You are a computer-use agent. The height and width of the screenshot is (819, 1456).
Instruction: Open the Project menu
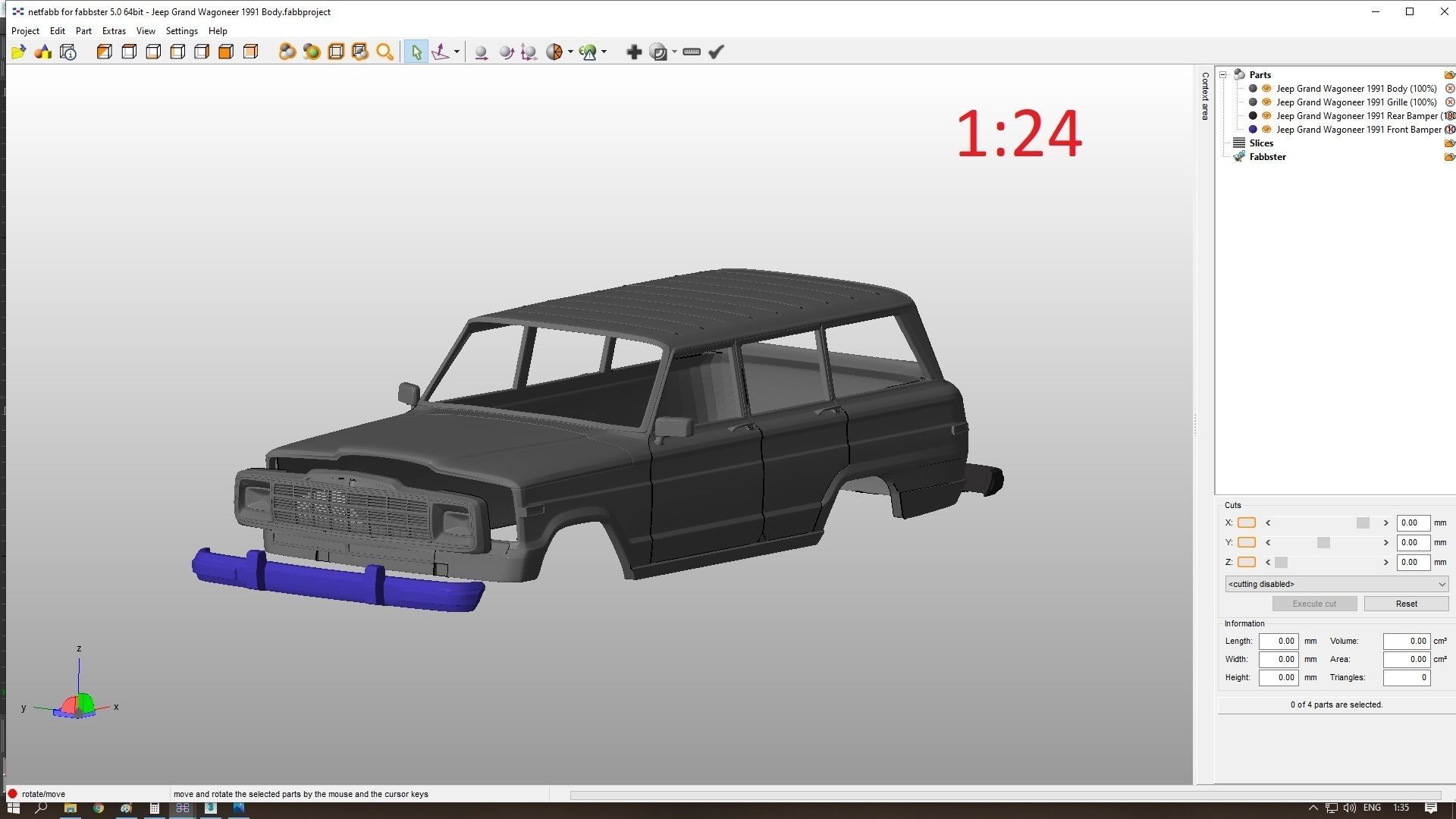tap(25, 31)
